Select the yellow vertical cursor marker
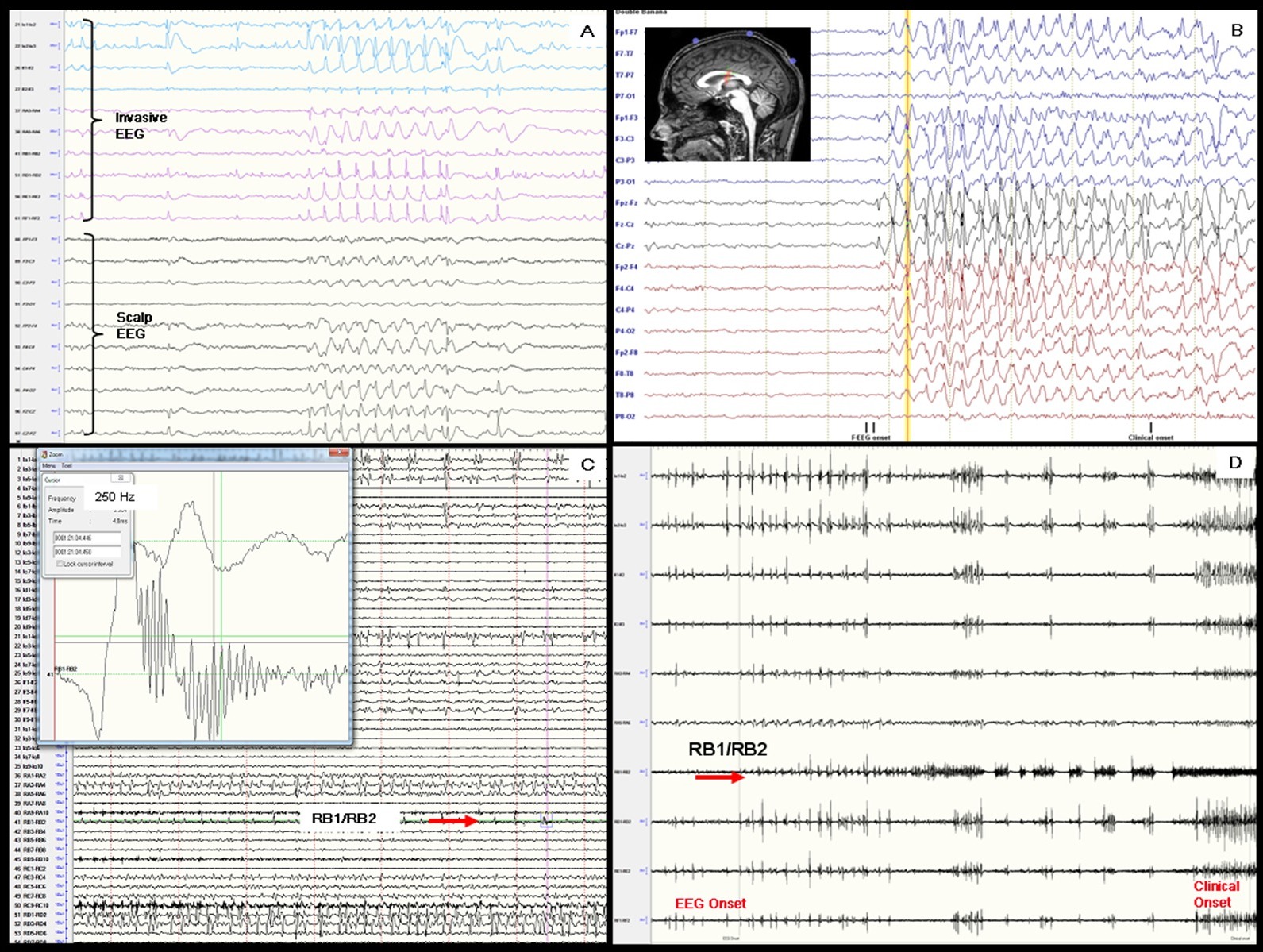Viewport: 1263px width, 952px height. [x=907, y=238]
